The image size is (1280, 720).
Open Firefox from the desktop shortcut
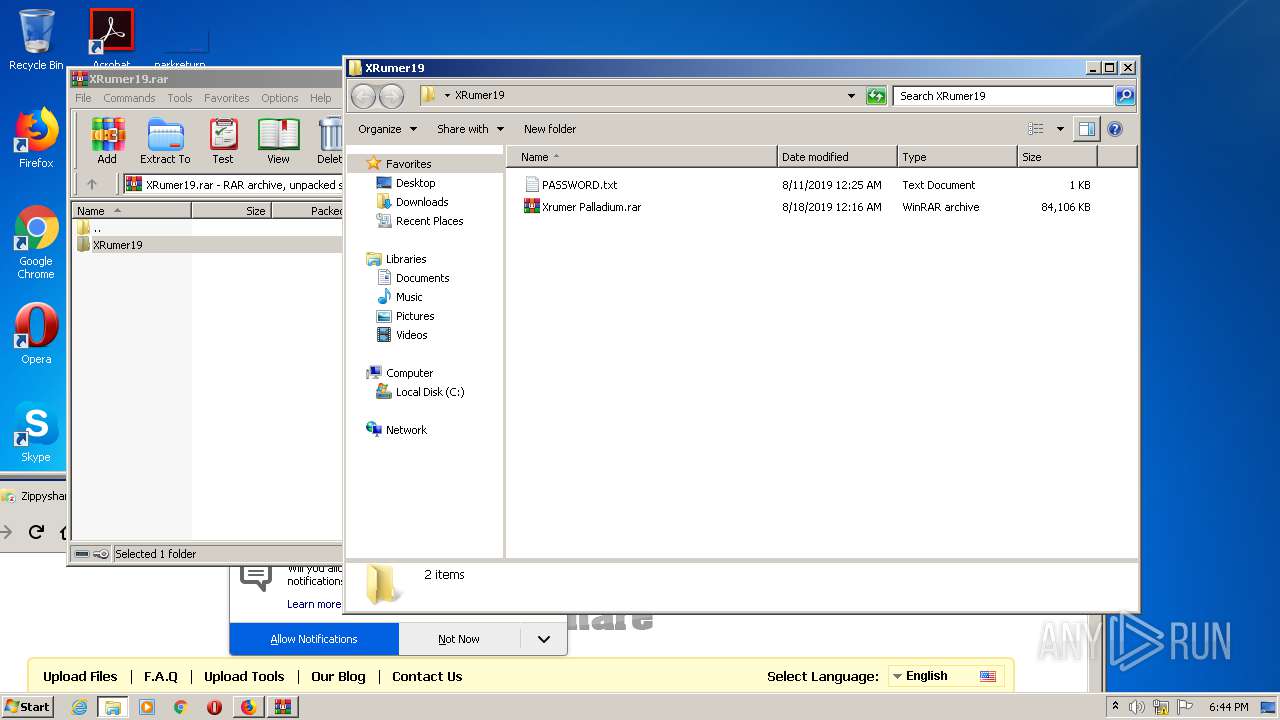(36, 138)
